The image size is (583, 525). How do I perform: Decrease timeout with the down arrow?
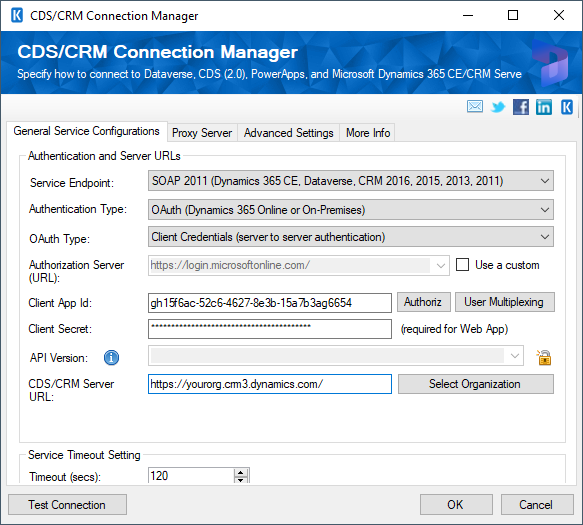(241, 480)
